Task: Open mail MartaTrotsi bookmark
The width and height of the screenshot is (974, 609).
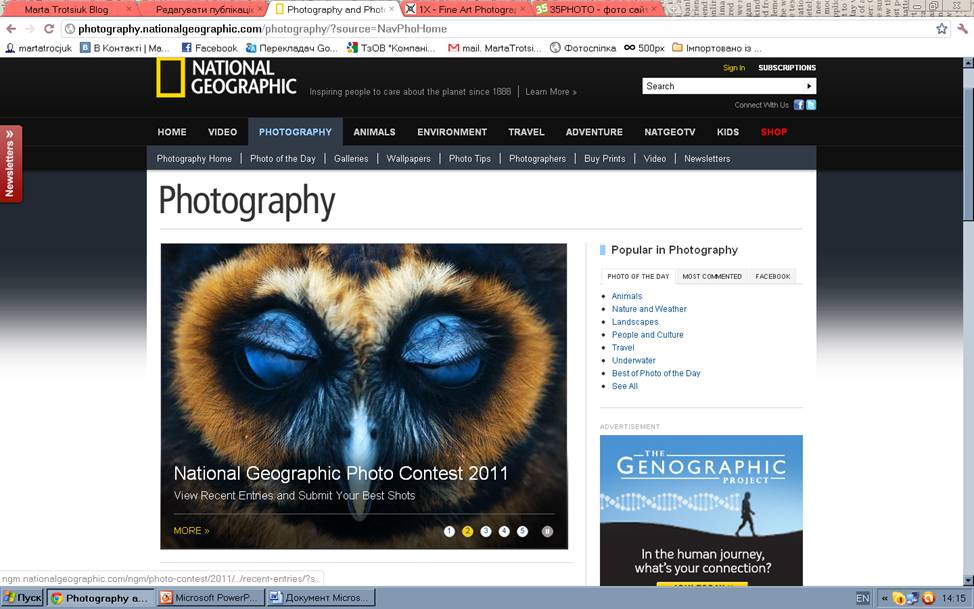Action: click(x=494, y=48)
